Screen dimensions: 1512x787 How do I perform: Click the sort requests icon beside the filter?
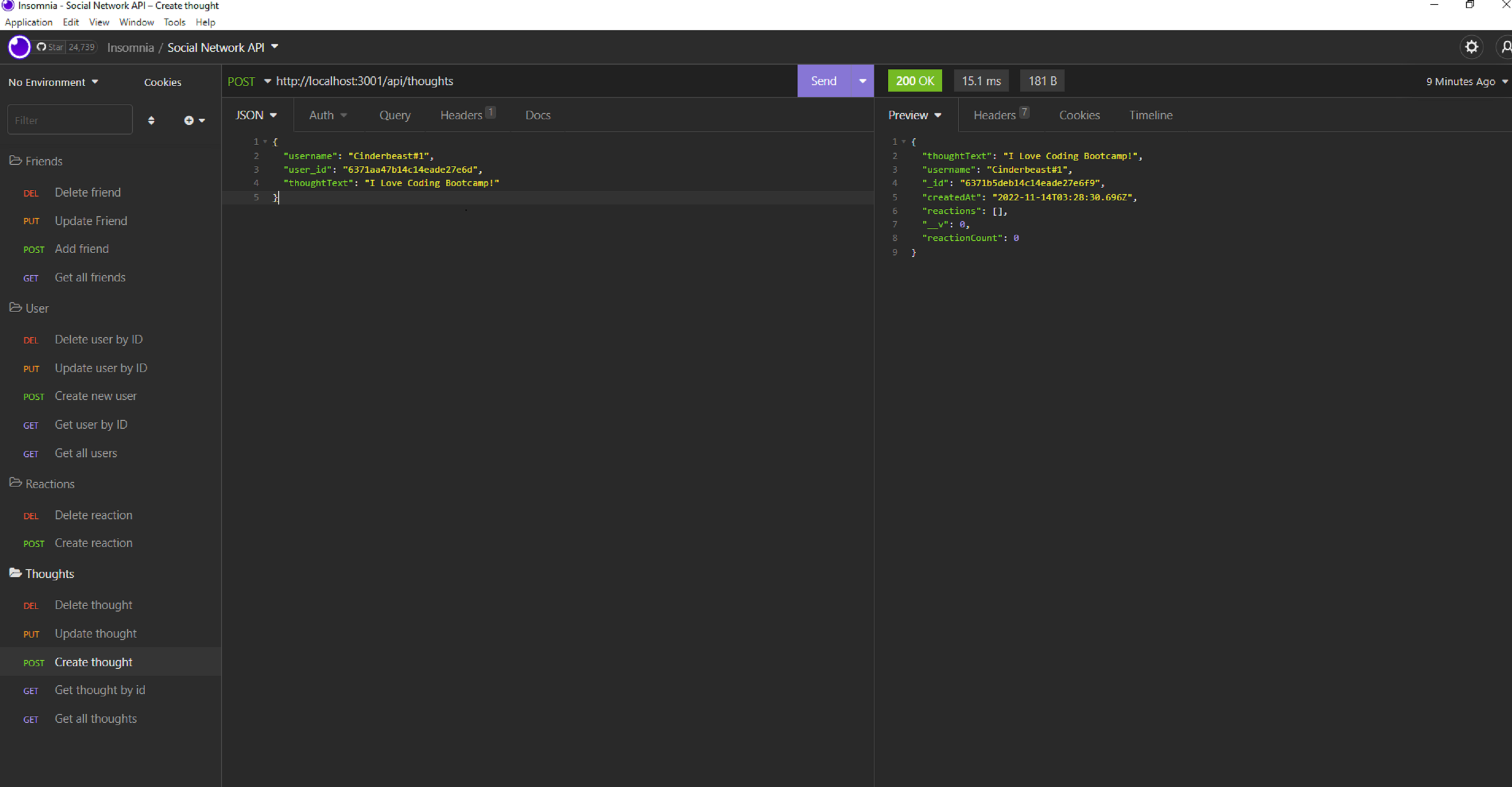[152, 120]
